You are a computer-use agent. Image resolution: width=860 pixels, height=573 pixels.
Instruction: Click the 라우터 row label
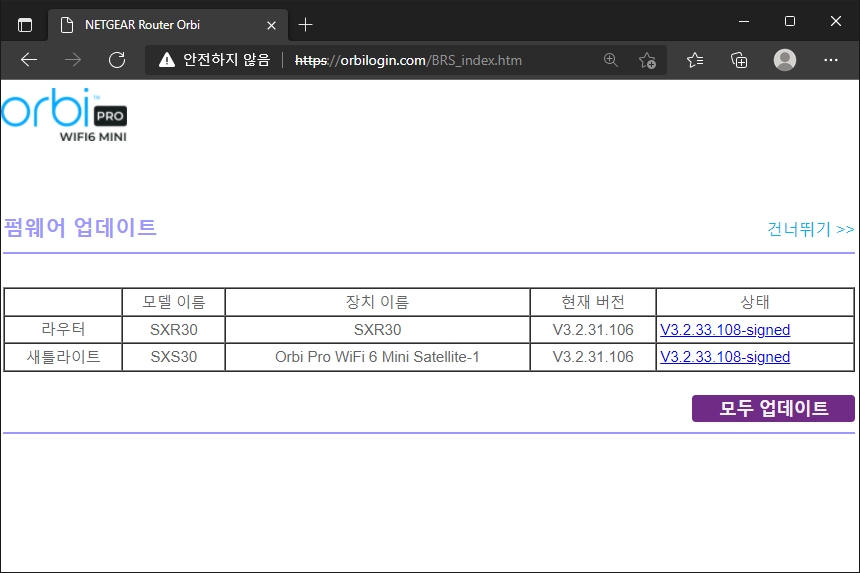(63, 330)
